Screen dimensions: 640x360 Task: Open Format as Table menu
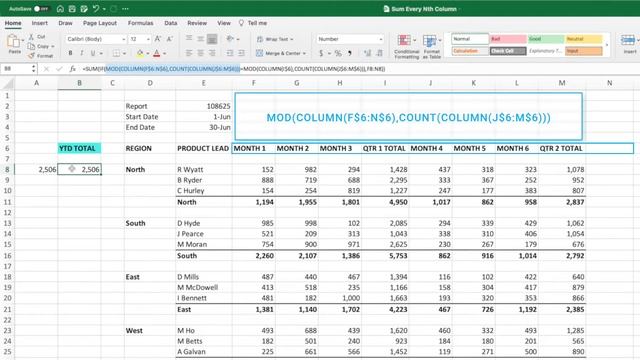pyautogui.click(x=431, y=47)
